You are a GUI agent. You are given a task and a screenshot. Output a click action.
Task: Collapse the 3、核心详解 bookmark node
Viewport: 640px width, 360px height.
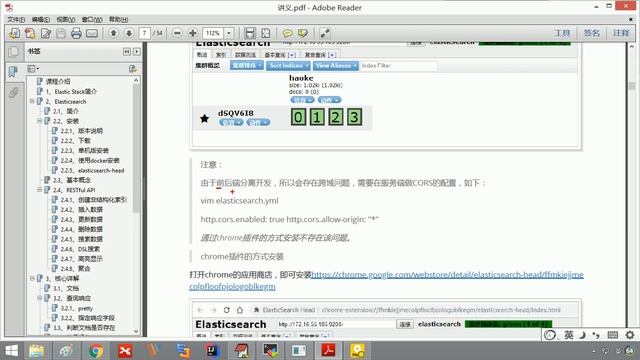click(x=32, y=278)
